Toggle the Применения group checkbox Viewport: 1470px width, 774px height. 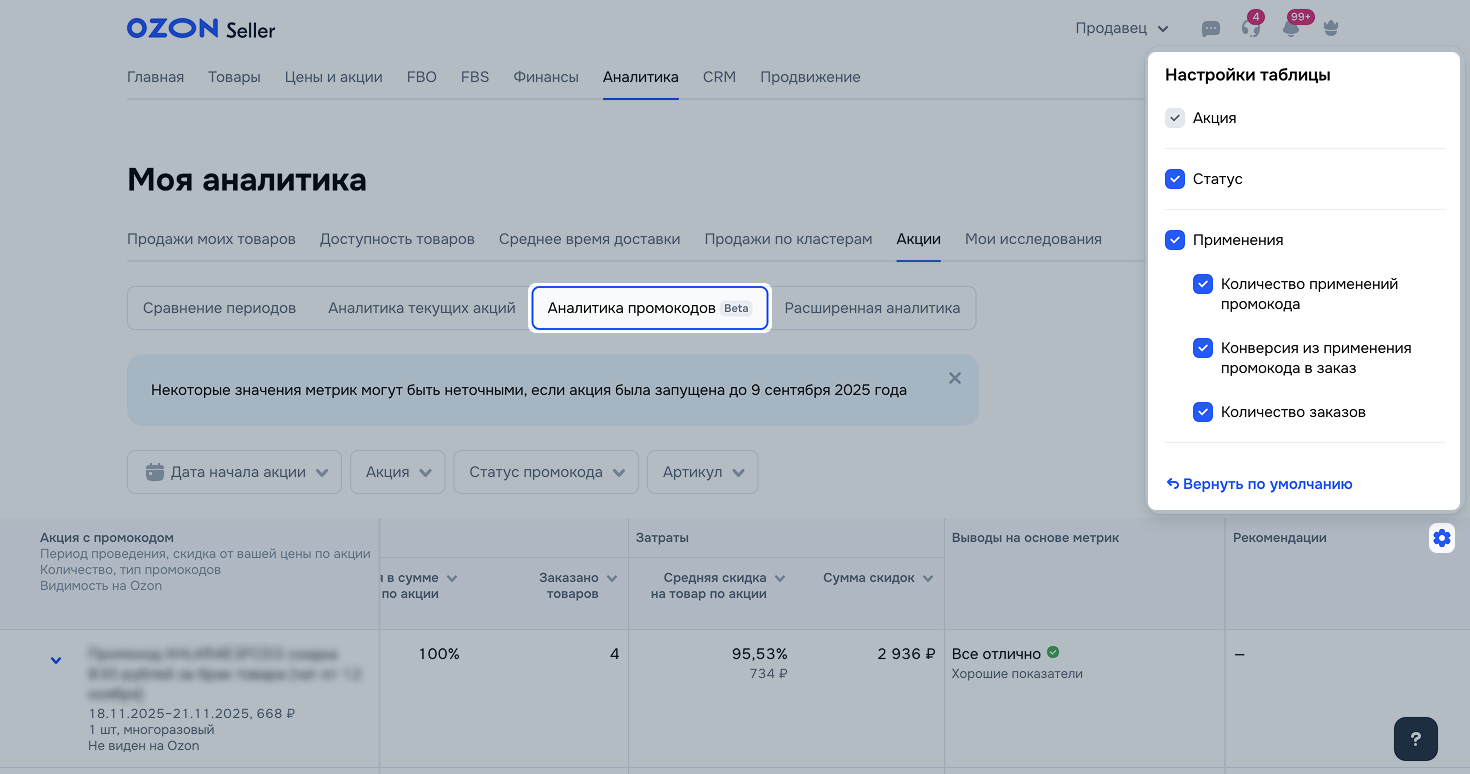[x=1175, y=240]
